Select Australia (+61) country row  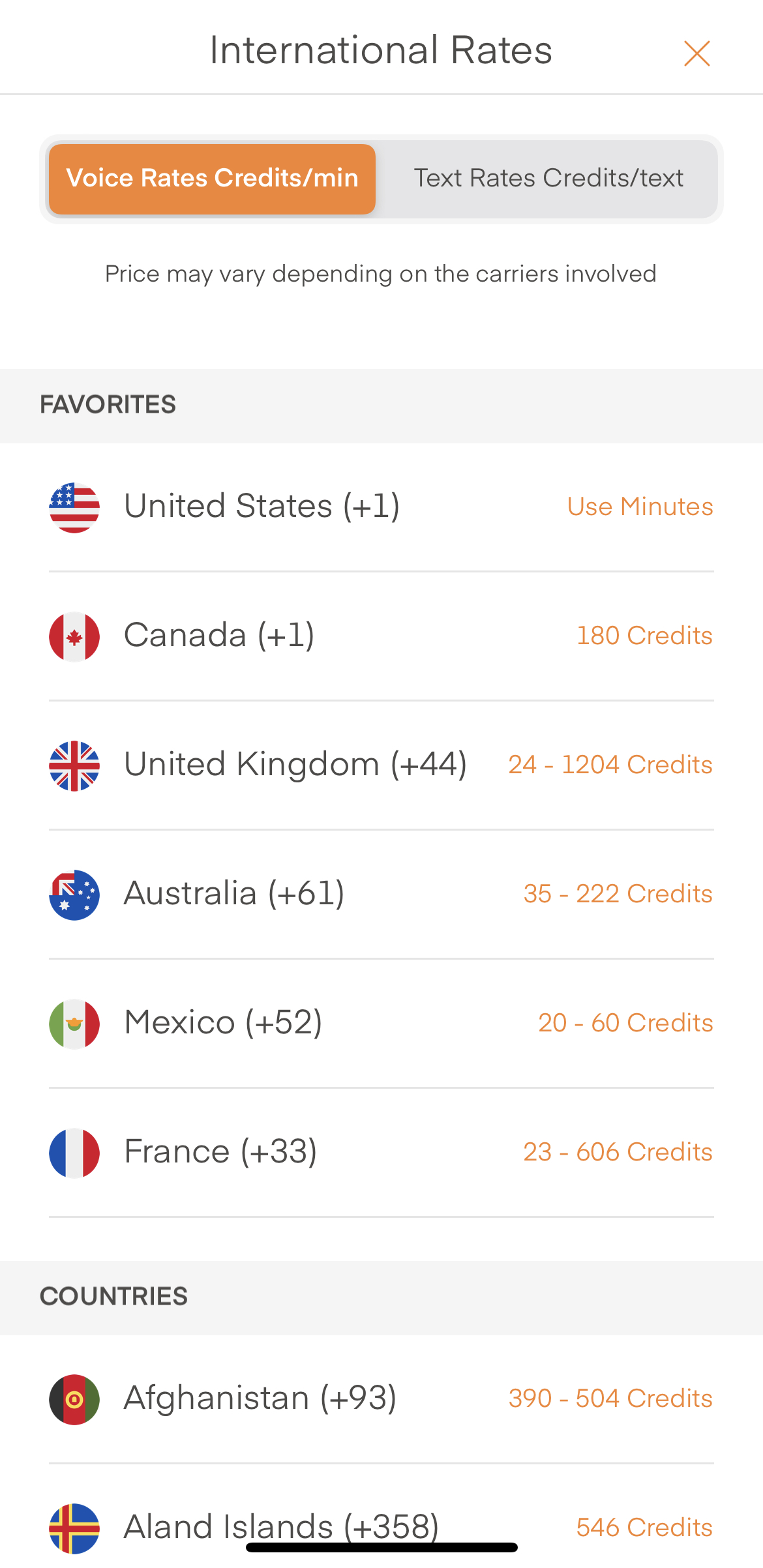coord(234,893)
